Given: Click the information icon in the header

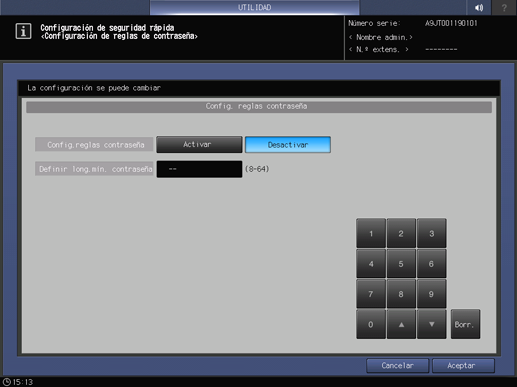Looking at the screenshot, I should (x=23, y=31).
